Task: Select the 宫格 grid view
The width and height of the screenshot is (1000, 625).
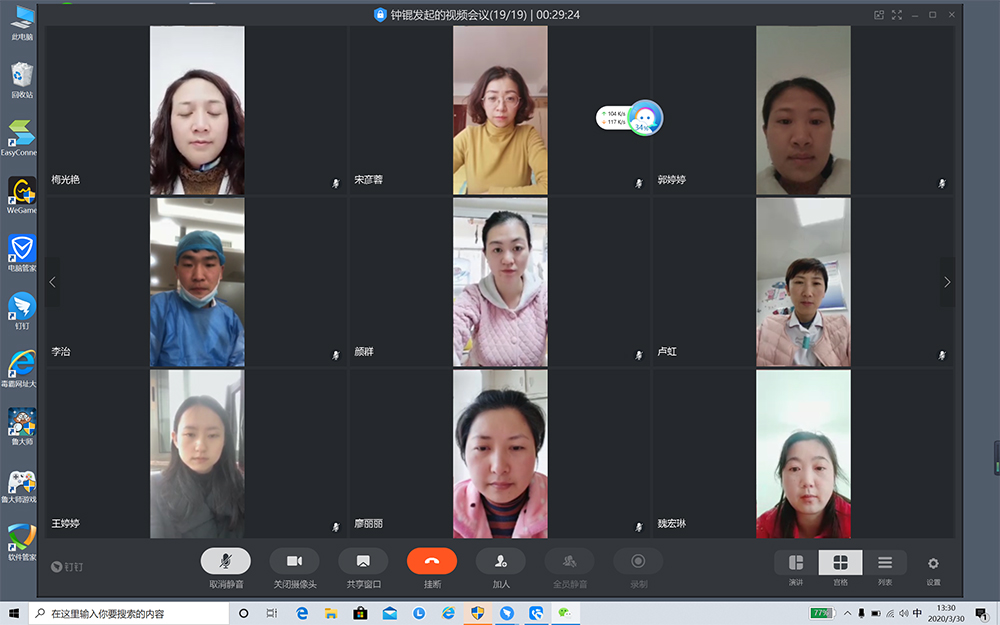Action: [x=840, y=562]
